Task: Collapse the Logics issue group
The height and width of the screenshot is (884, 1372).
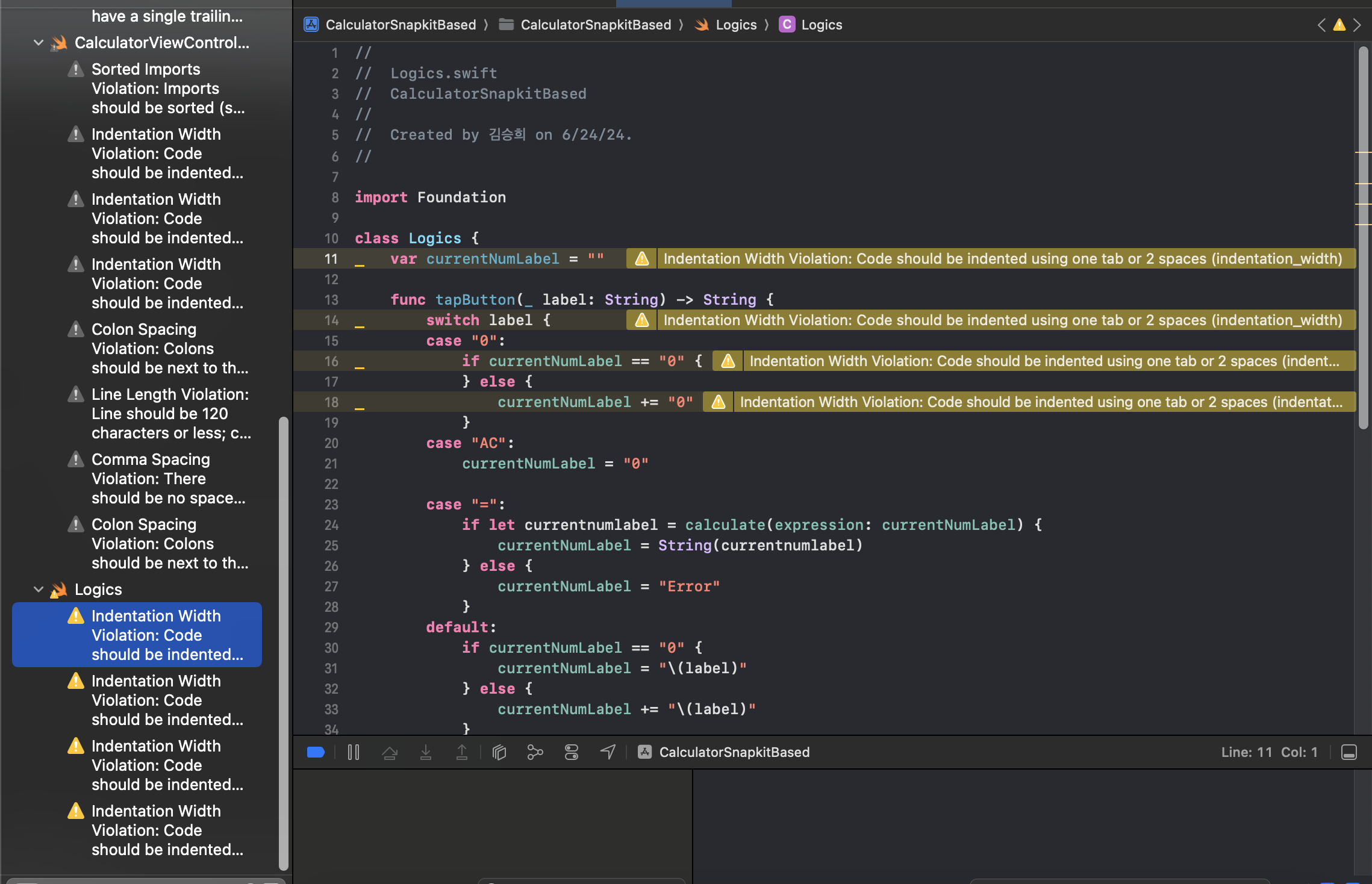Action: point(39,590)
